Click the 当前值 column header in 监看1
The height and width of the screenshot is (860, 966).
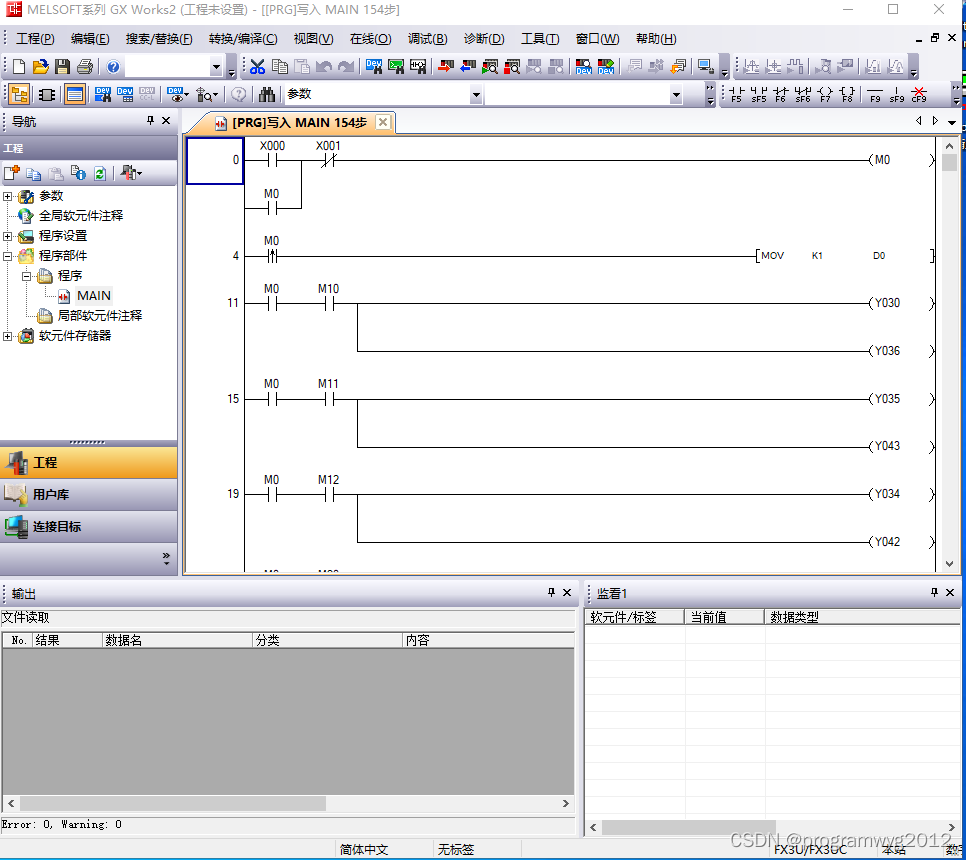point(724,617)
